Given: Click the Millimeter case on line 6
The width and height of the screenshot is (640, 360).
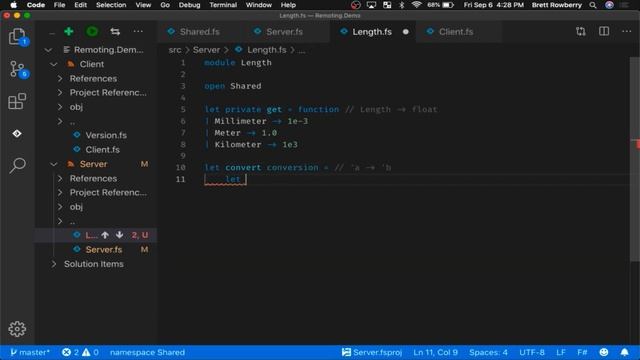Looking at the screenshot, I should (x=240, y=121).
